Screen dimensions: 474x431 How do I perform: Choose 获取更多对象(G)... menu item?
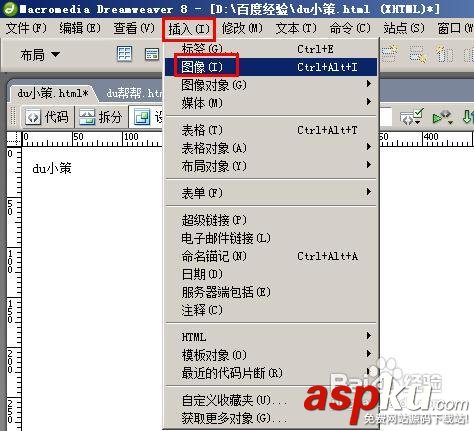tap(271, 418)
